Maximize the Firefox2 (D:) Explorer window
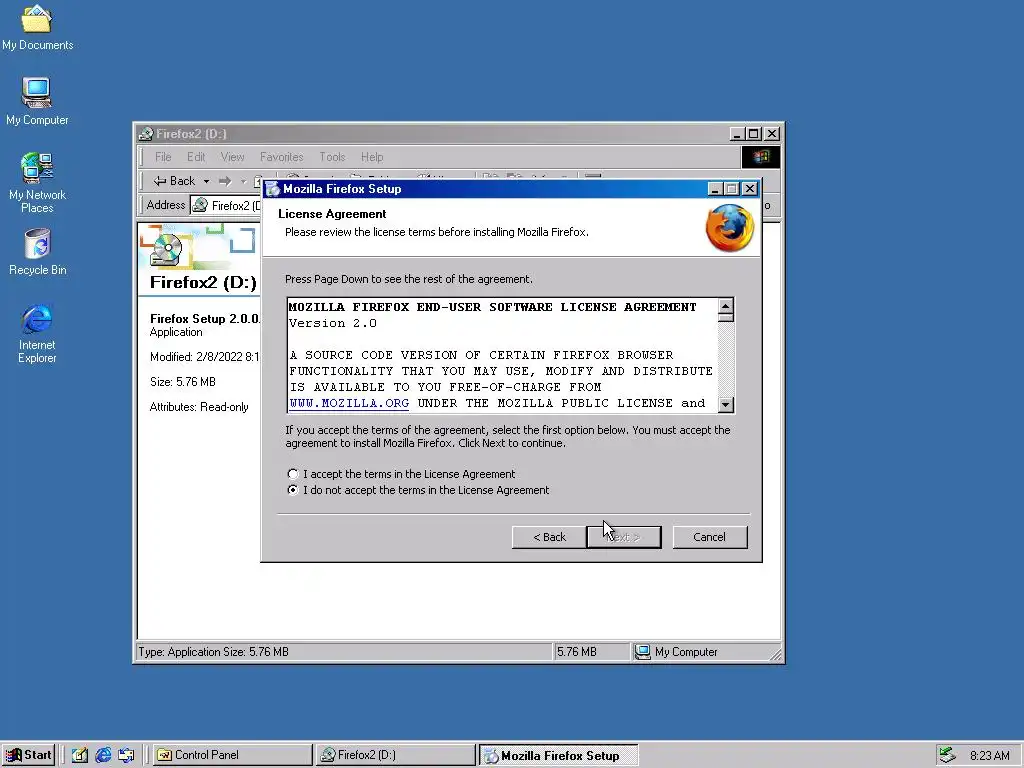Screen dimensions: 1024x768 (754, 134)
